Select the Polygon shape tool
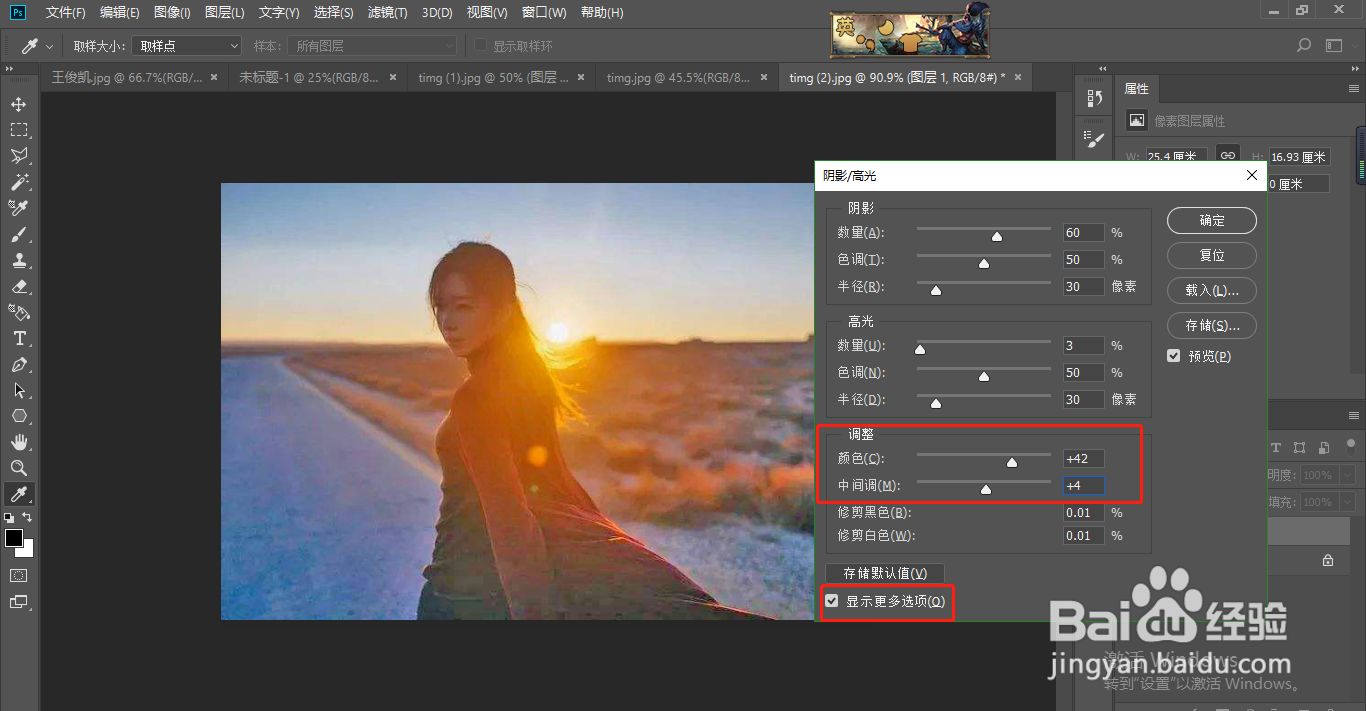 [19, 416]
